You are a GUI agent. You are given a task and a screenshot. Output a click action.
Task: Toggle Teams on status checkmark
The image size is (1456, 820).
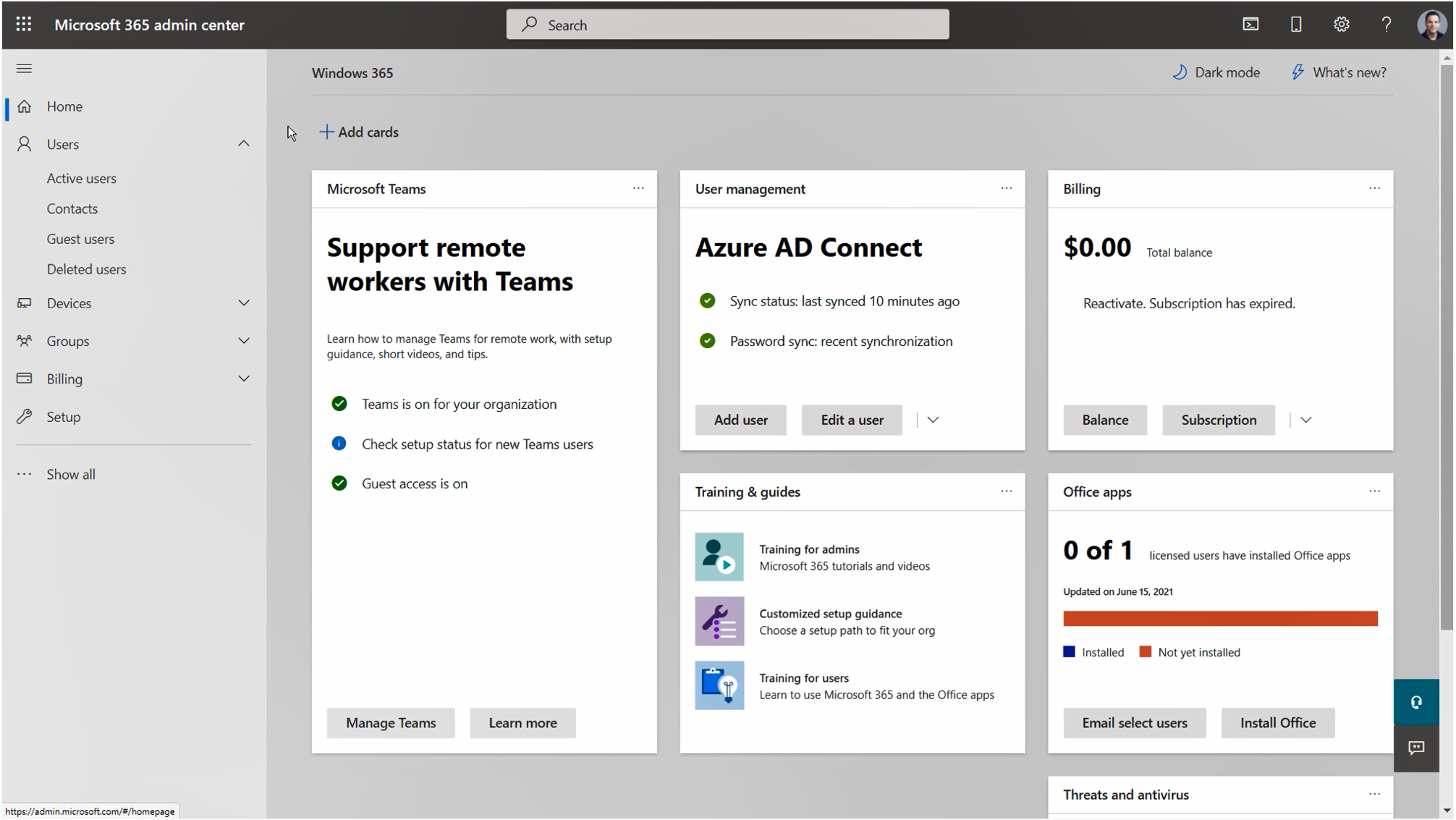coord(338,403)
